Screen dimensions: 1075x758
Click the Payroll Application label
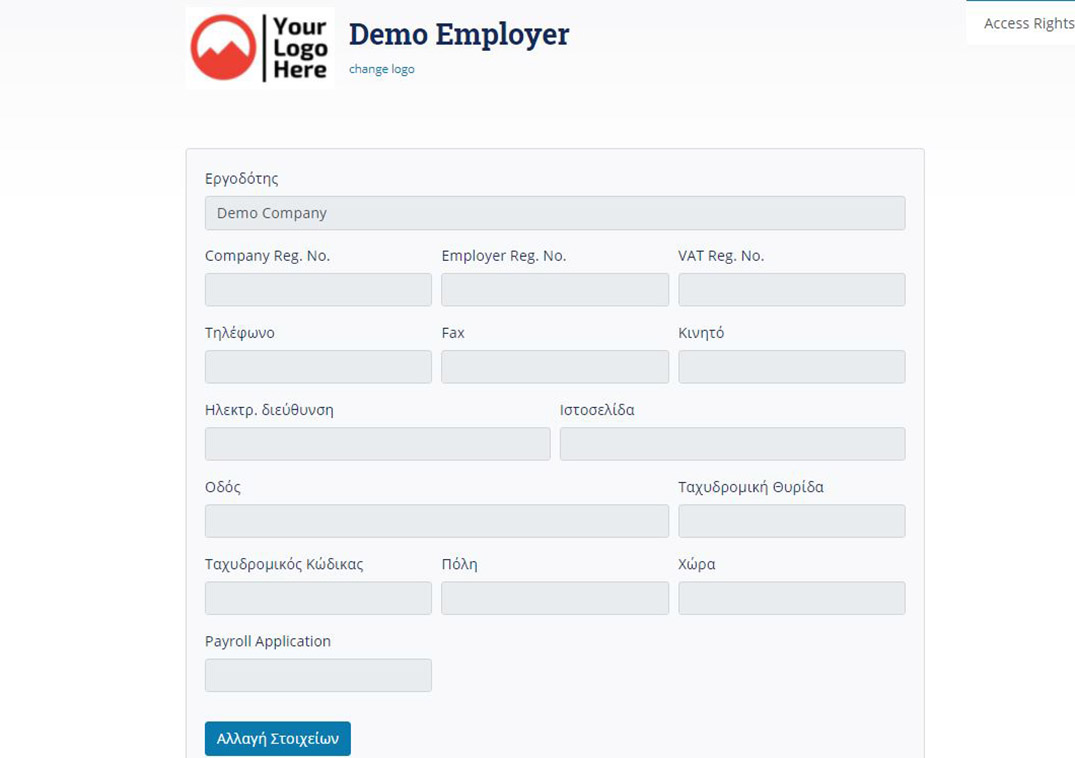[268, 641]
